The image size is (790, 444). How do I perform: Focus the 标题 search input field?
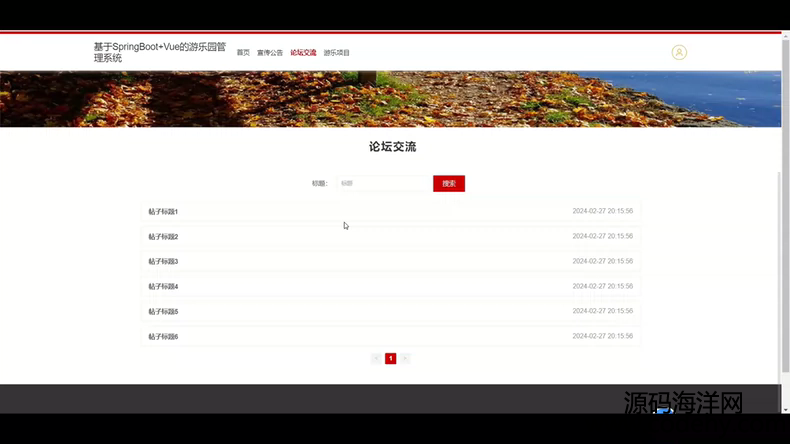pos(382,183)
